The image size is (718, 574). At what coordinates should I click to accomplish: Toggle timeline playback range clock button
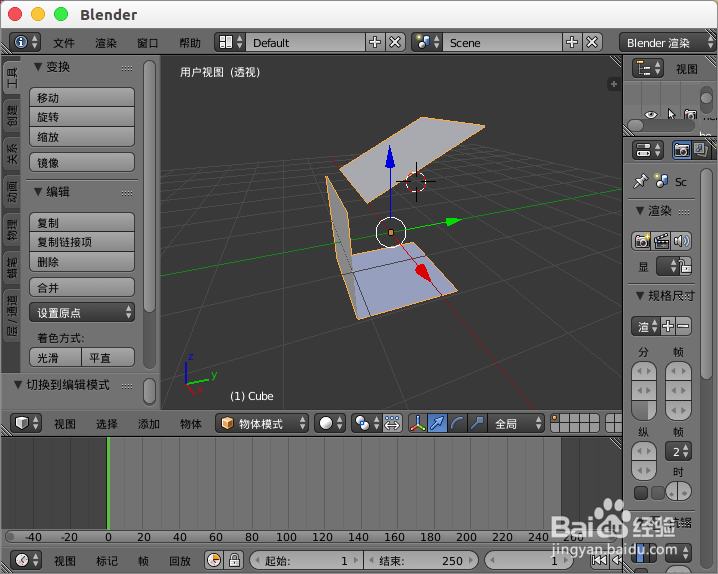point(214,560)
